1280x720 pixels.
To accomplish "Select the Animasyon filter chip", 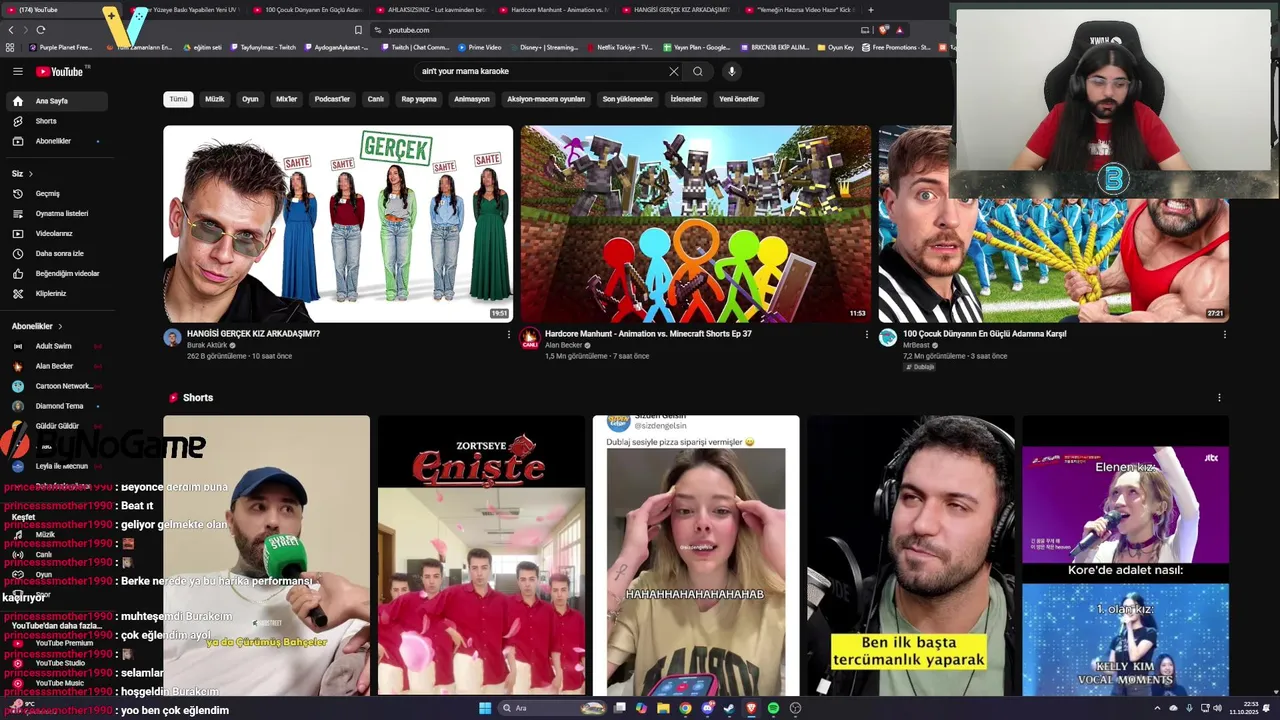I will pyautogui.click(x=472, y=99).
